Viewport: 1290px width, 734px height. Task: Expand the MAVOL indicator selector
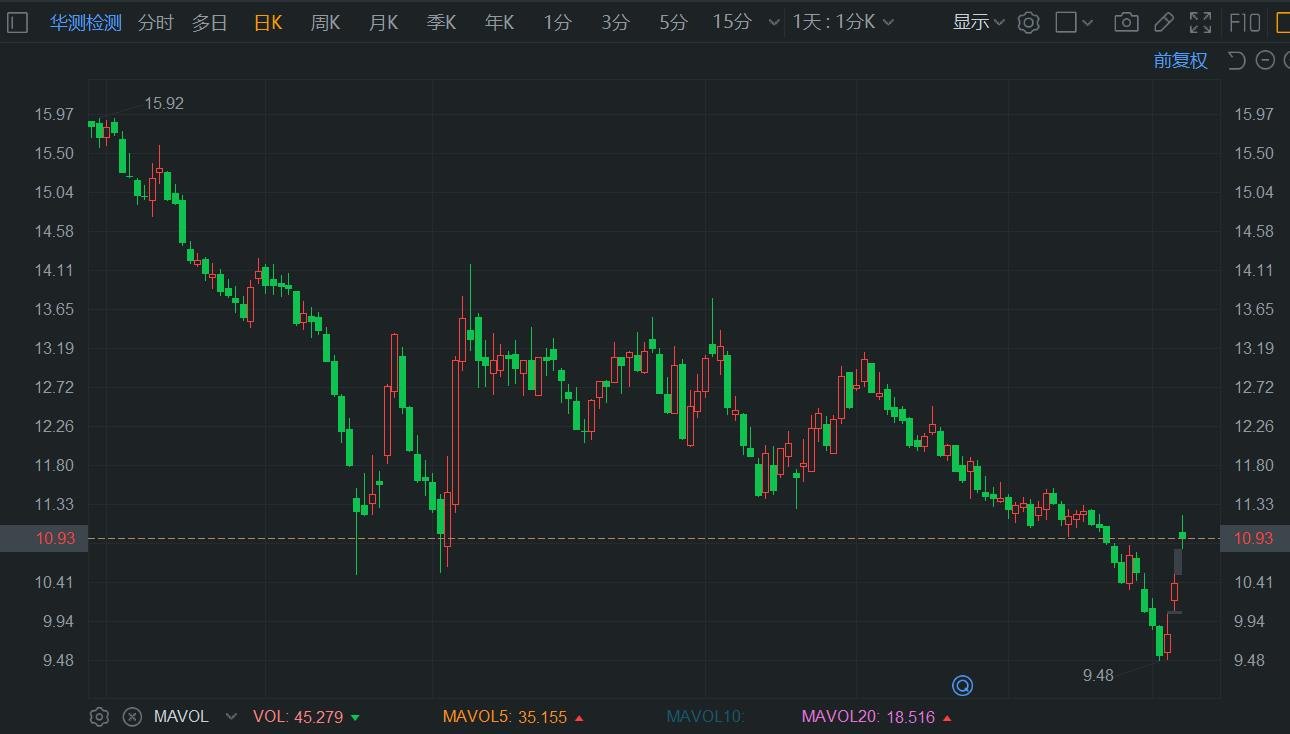click(x=231, y=716)
